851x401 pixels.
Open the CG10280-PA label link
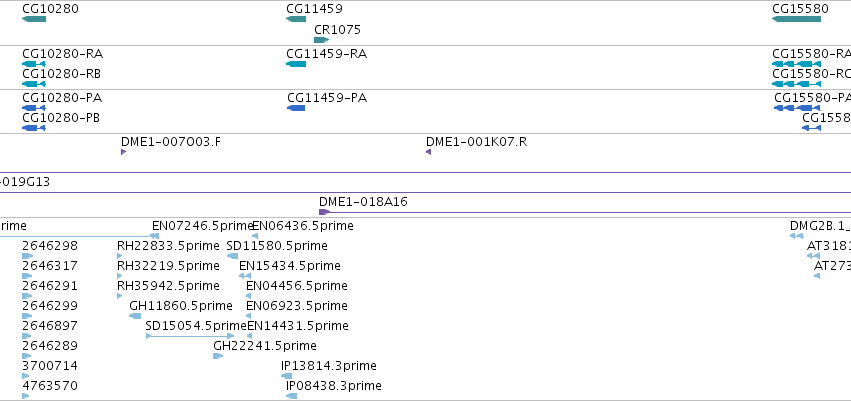pyautogui.click(x=62, y=98)
